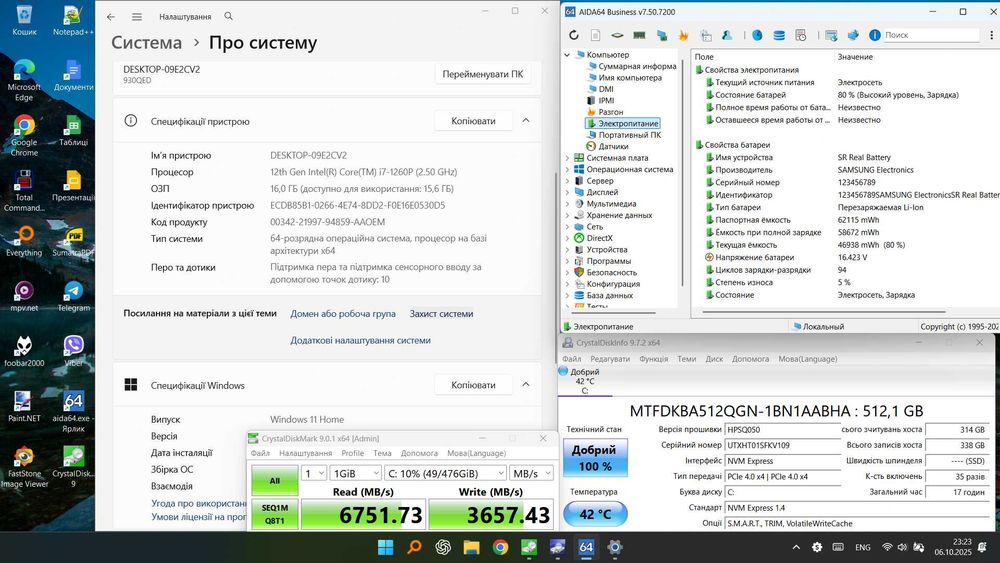Click the Перейменувати ПК button
1000x563 pixels.
(483, 74)
